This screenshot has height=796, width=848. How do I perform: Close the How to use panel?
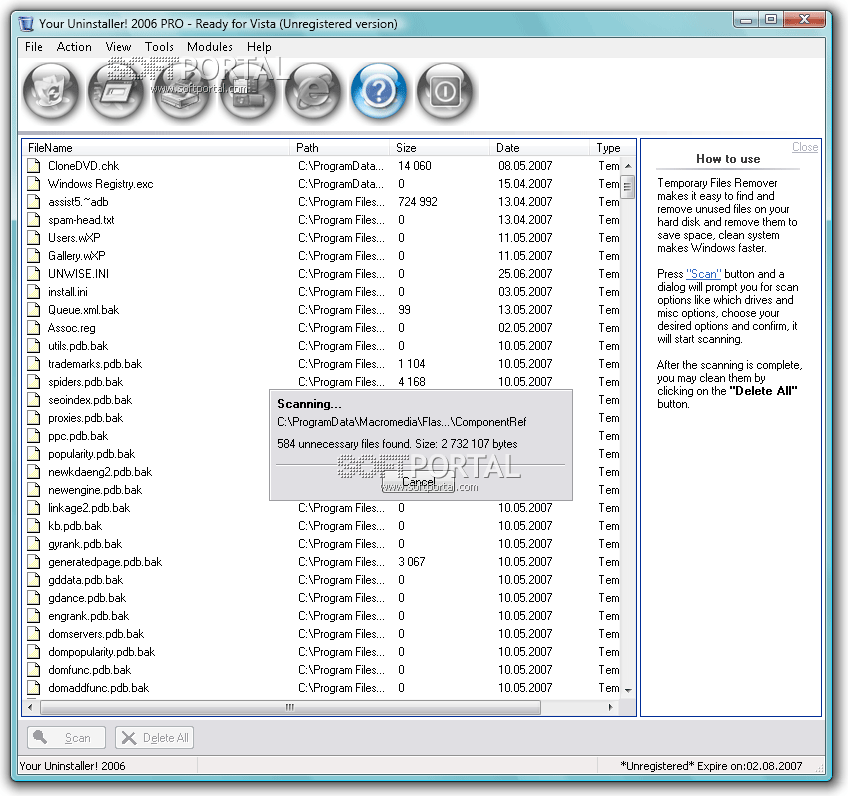[x=804, y=147]
